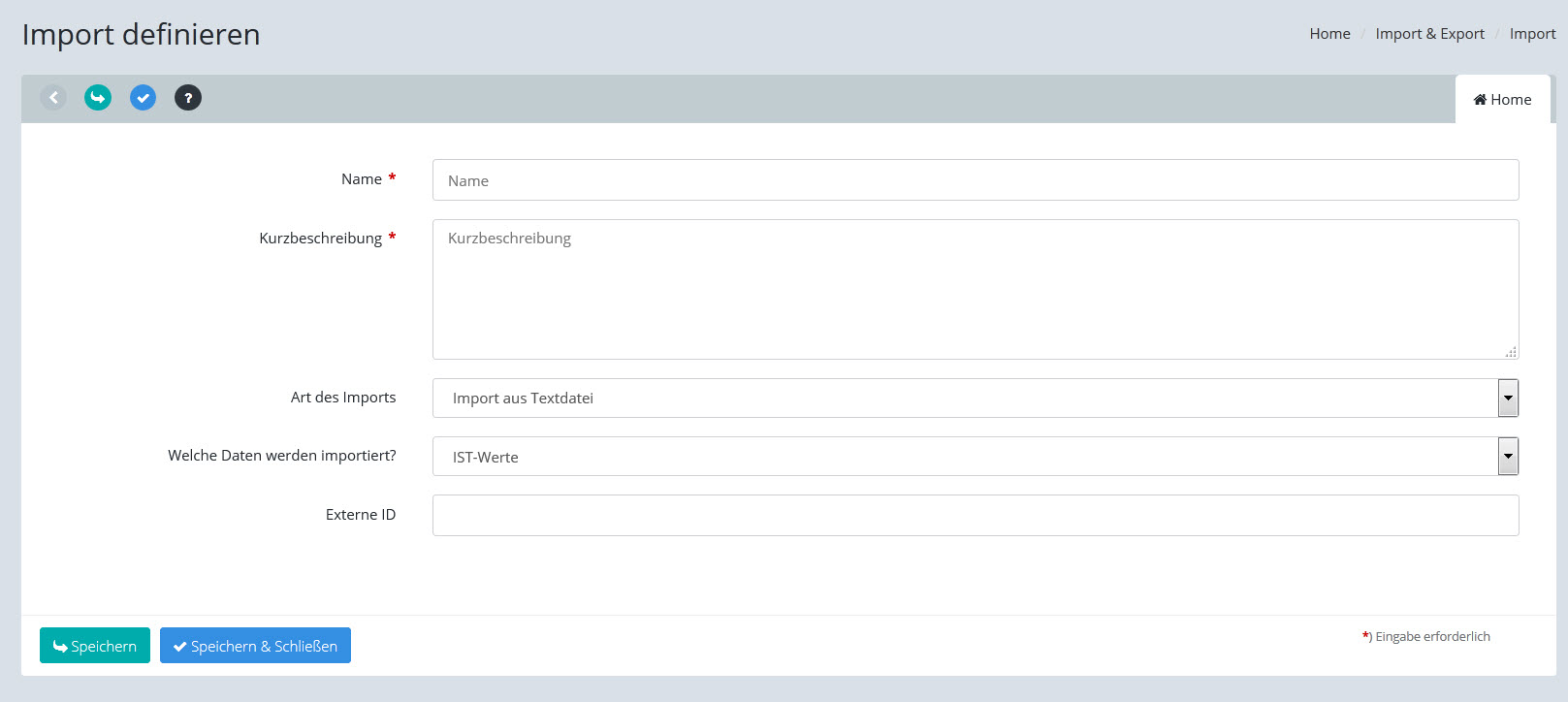Click the 'Externe ID' label text
Image resolution: width=1568 pixels, height=702 pixels.
click(x=360, y=515)
